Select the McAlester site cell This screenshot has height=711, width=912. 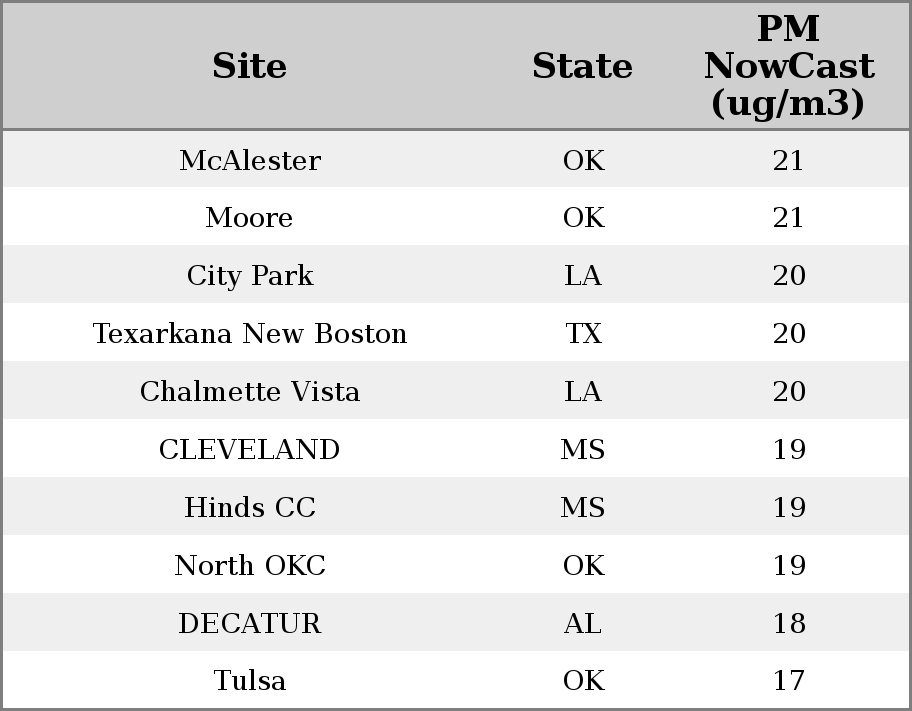coord(250,160)
